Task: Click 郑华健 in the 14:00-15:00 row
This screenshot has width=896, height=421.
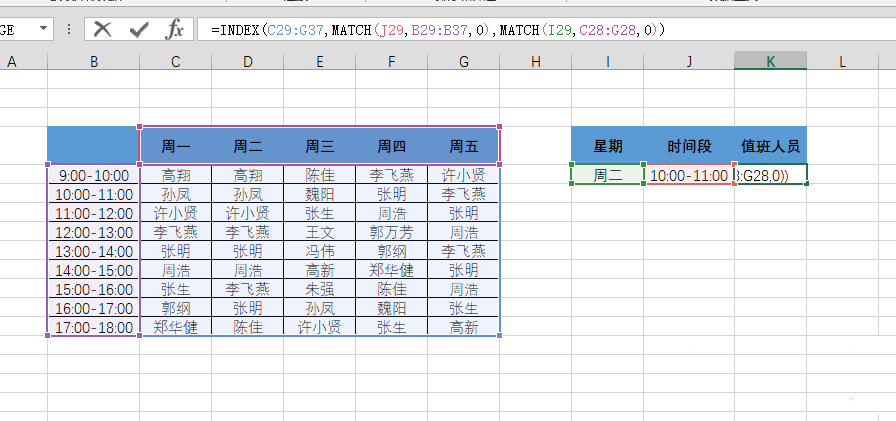Action: [x=391, y=270]
